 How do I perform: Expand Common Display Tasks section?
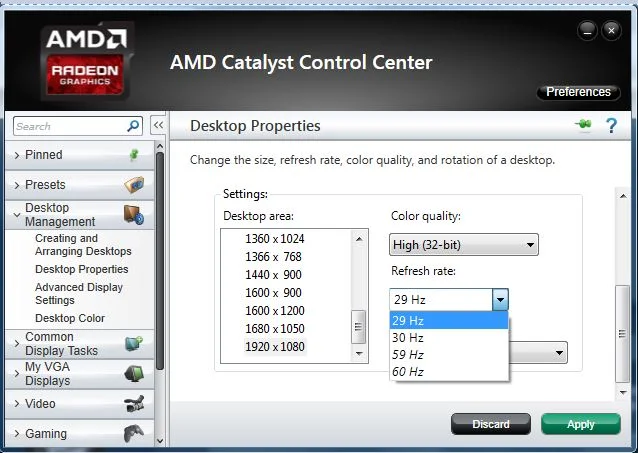point(17,344)
